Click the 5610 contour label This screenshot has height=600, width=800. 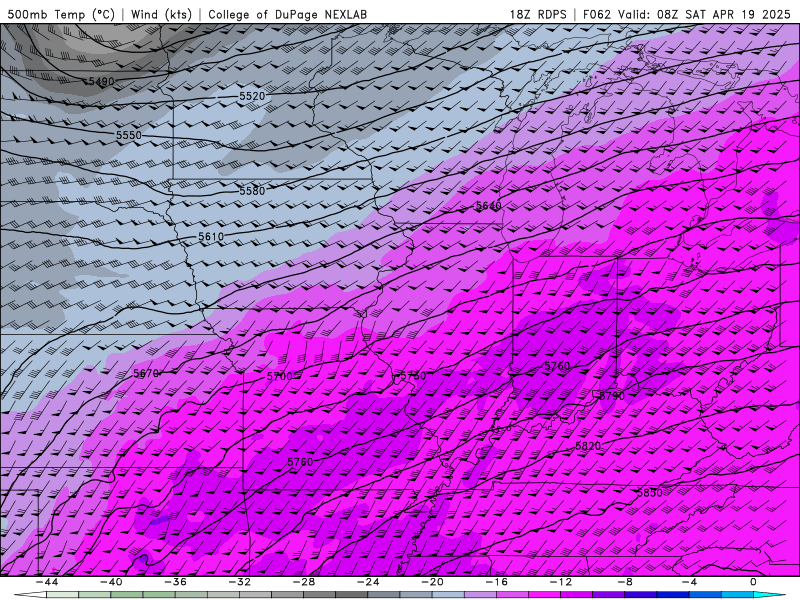click(x=211, y=237)
